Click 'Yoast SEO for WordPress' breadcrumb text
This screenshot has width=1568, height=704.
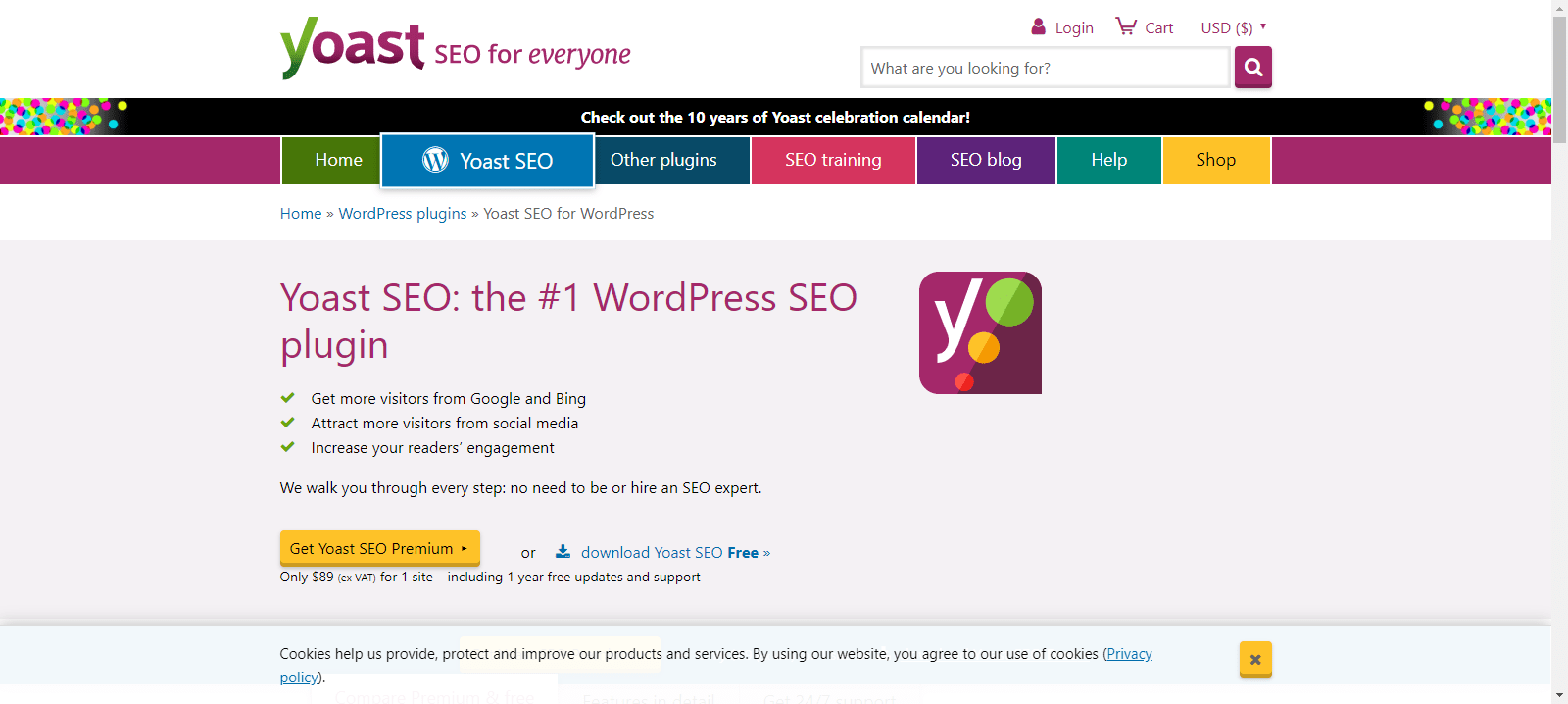(x=568, y=214)
